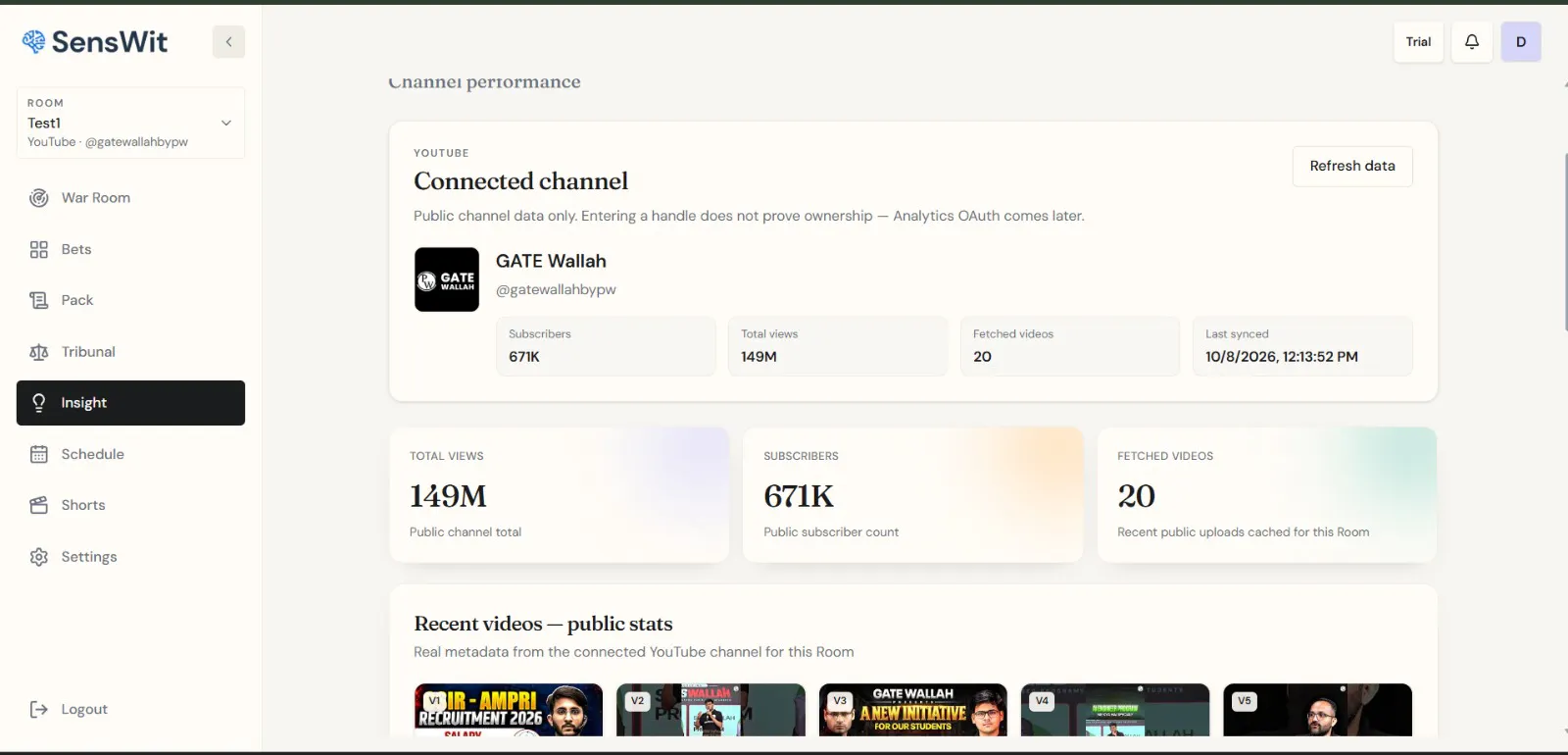
Task: Click the GATE Wallah channel name
Action: [551, 261]
